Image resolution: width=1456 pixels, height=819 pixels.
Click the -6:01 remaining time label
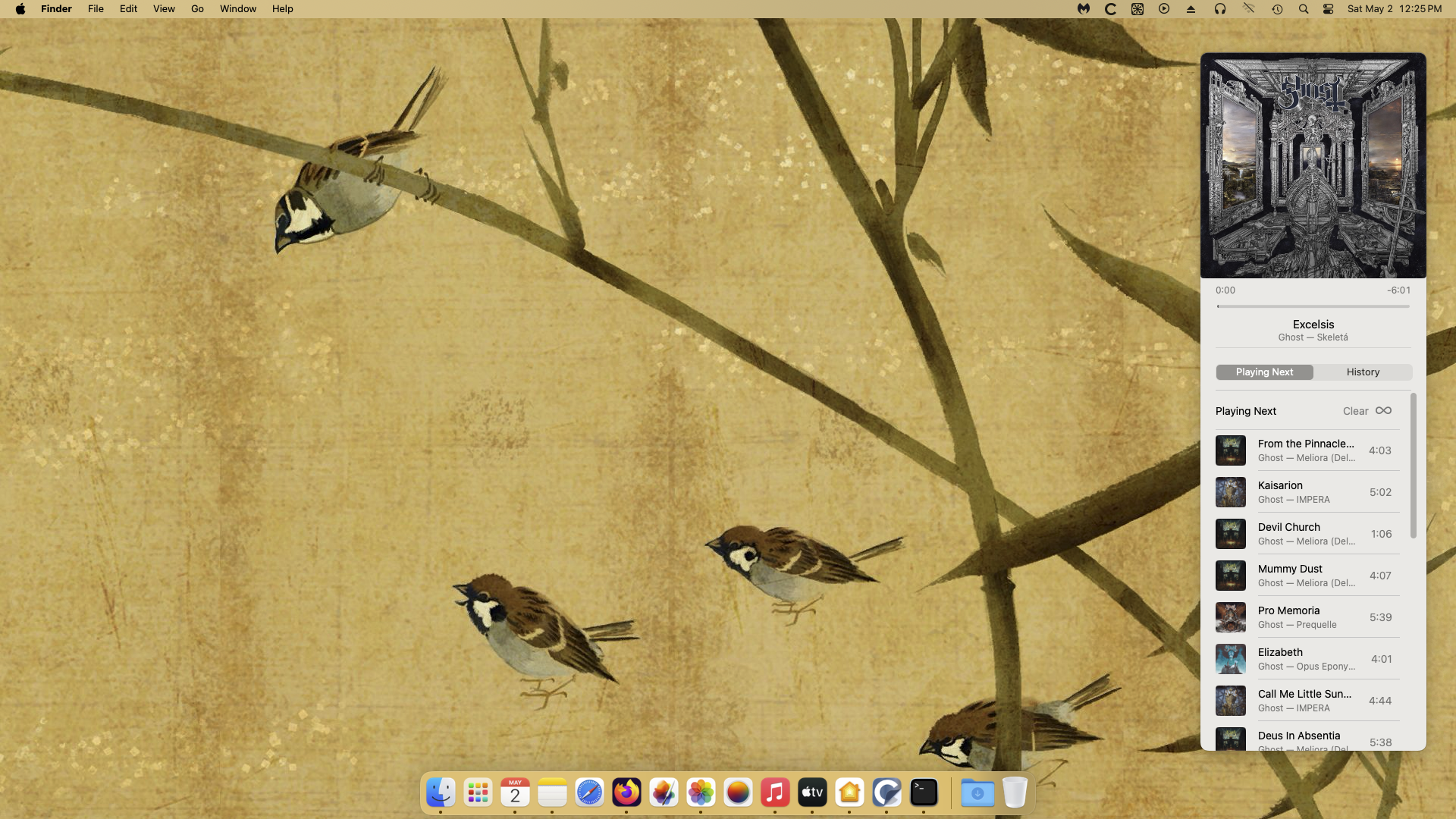1398,290
